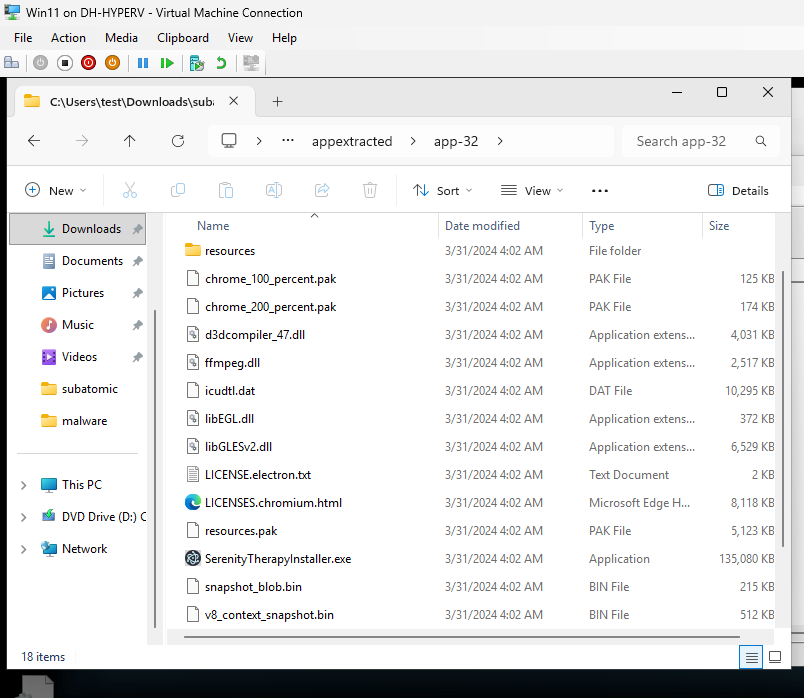Open the Clipboard menu
The height and width of the screenshot is (698, 804).
(183, 38)
